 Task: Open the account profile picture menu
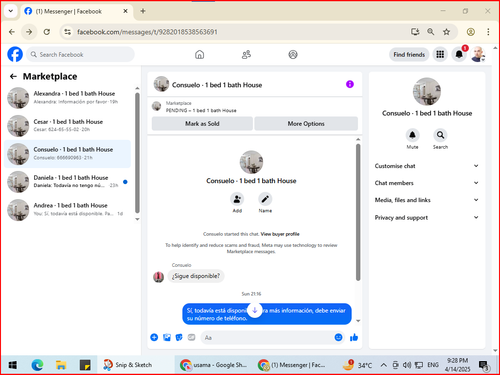point(478,54)
